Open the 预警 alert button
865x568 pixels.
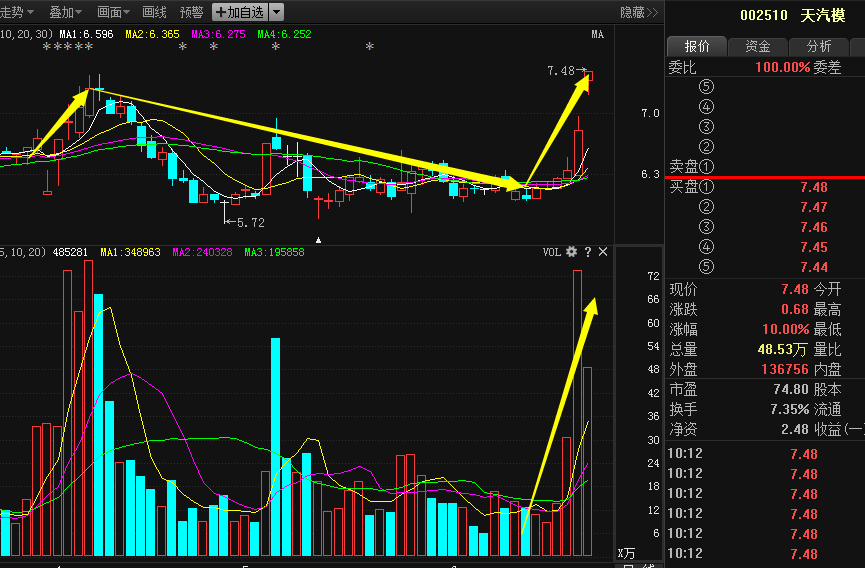(x=191, y=12)
